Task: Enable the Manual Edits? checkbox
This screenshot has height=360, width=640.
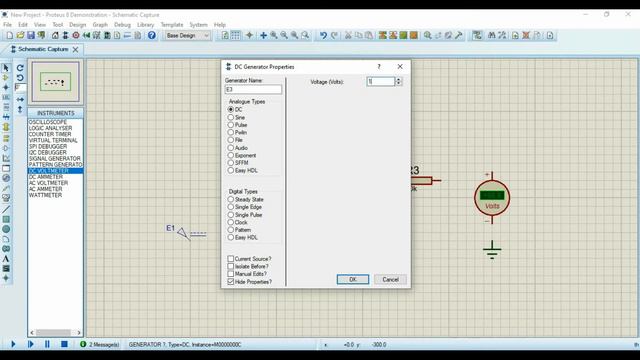Action: [231, 274]
